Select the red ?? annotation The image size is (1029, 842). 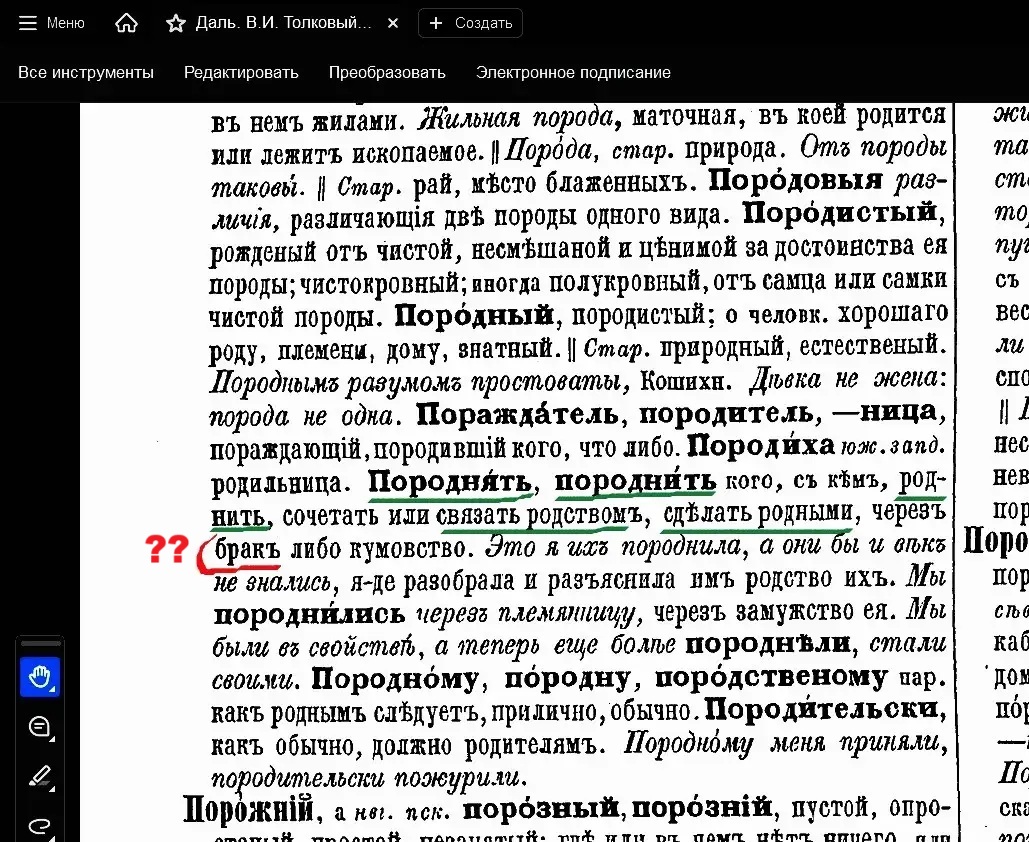pos(167,549)
